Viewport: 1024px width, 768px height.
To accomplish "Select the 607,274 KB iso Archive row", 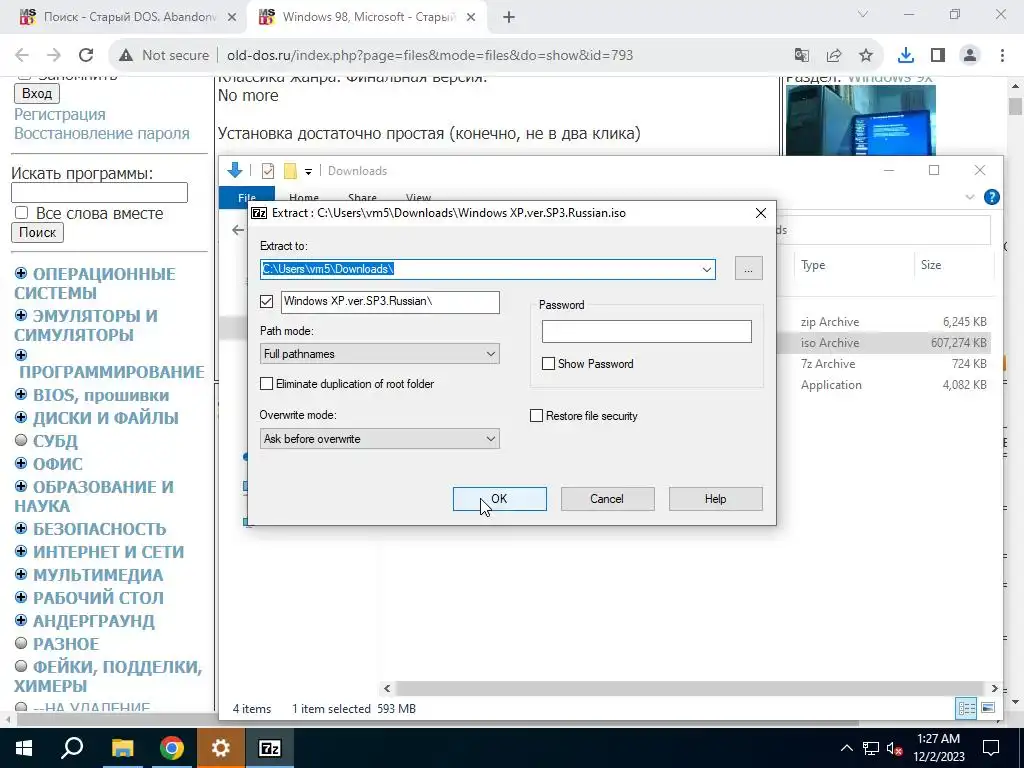I will point(885,343).
